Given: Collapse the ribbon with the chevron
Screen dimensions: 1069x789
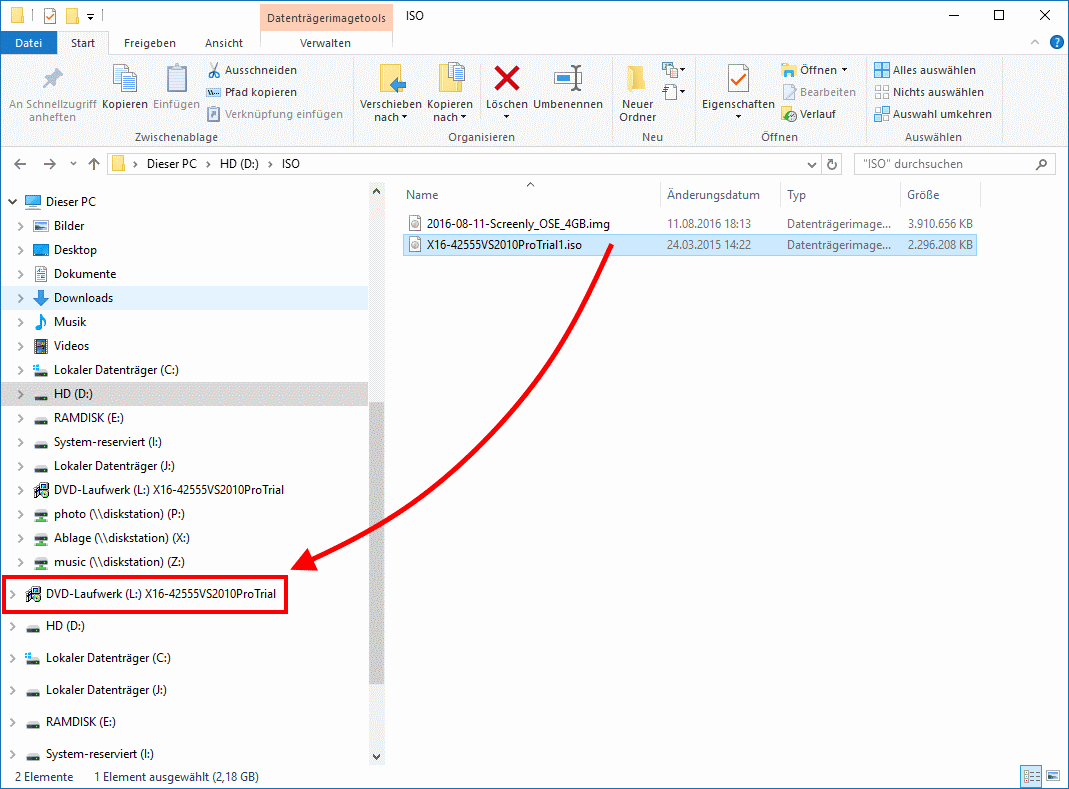Looking at the screenshot, I should click(x=1035, y=42).
